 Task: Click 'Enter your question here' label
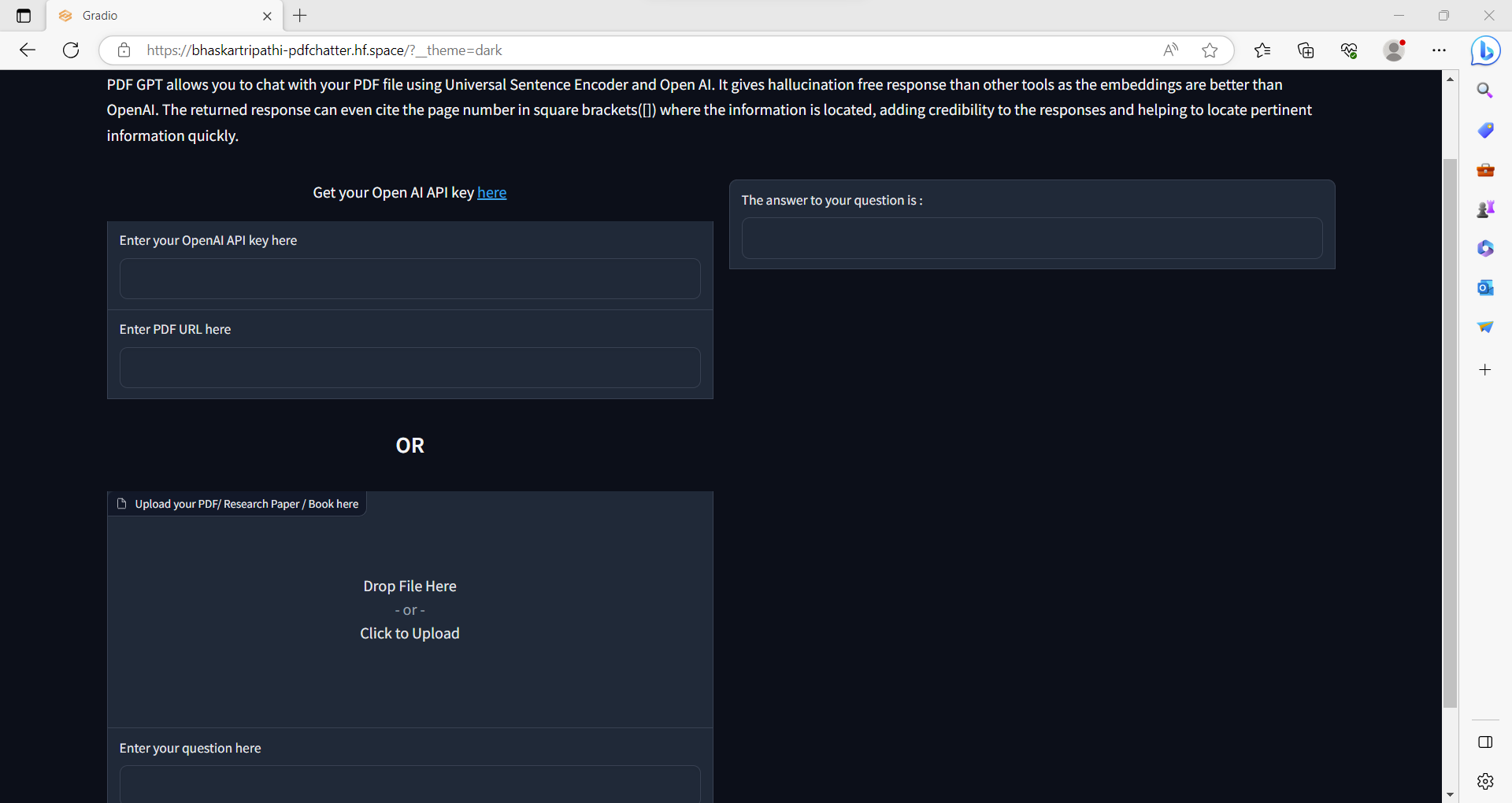tap(190, 749)
